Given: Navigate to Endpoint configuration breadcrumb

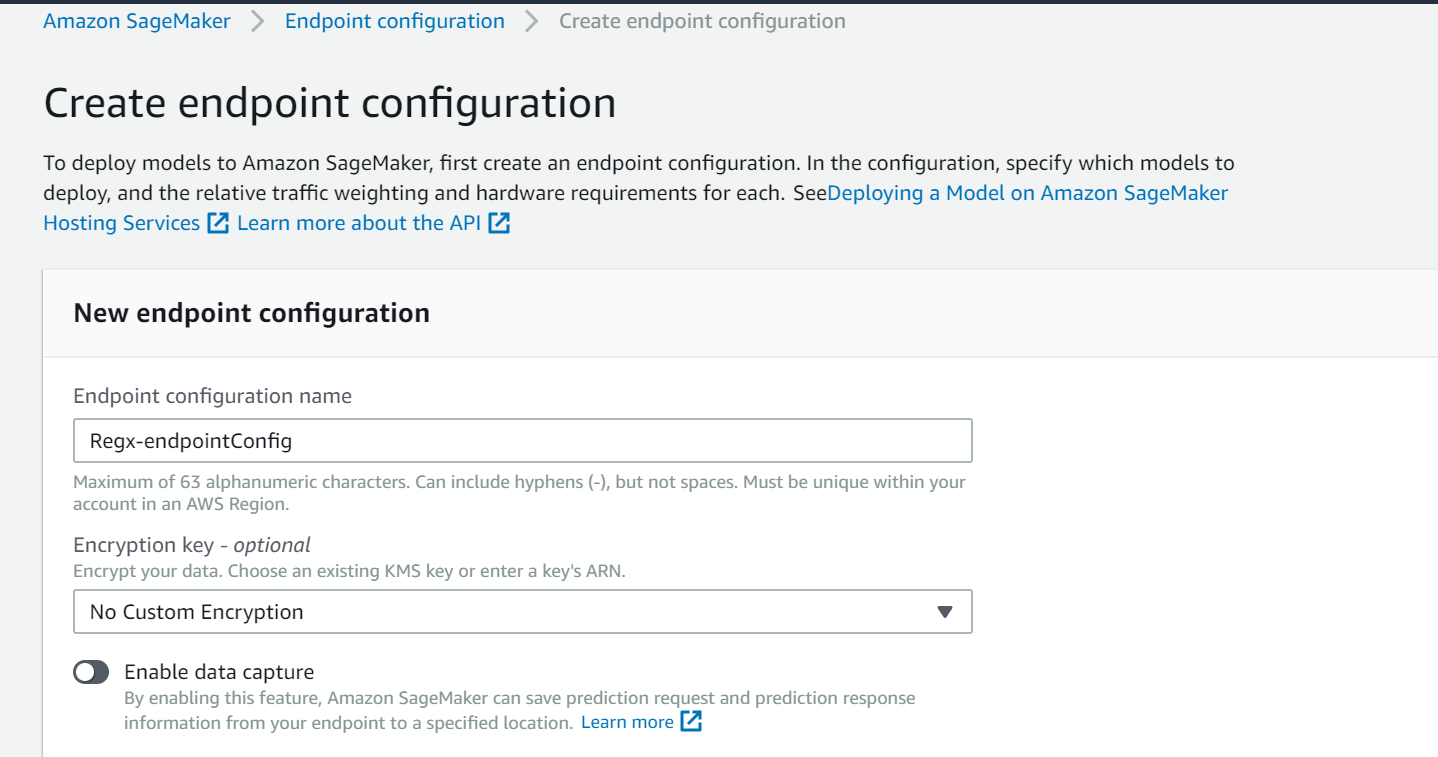Looking at the screenshot, I should [x=395, y=21].
